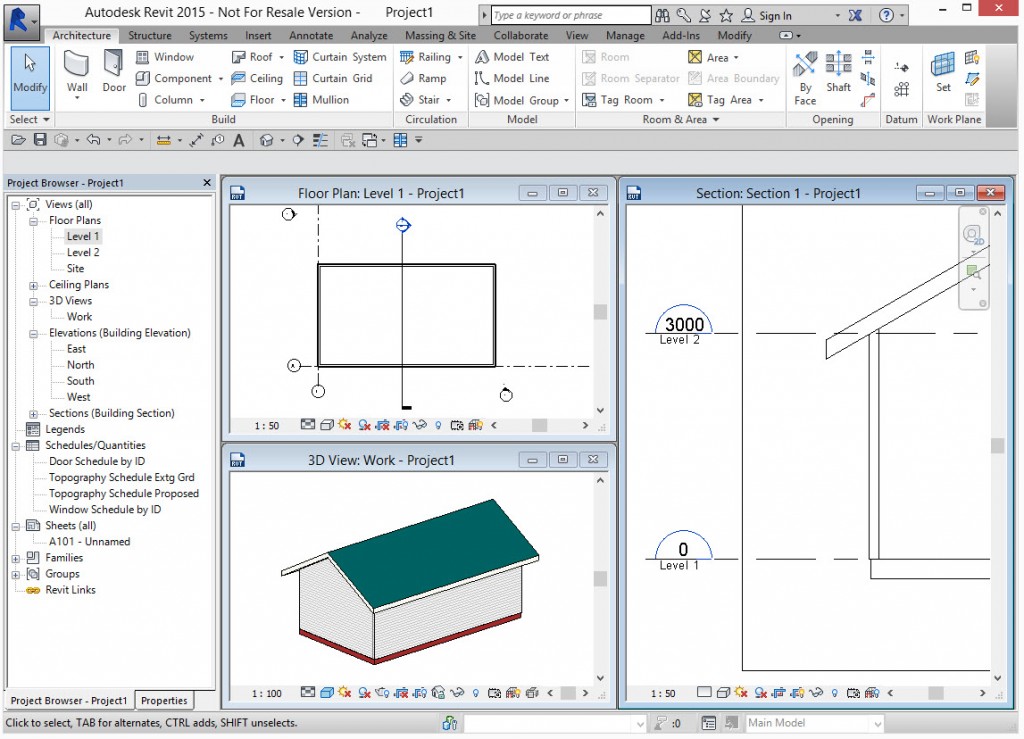Toggle Thin Lines display
Viewport: 1024px width, 739px height.
pyautogui.click(x=320, y=140)
